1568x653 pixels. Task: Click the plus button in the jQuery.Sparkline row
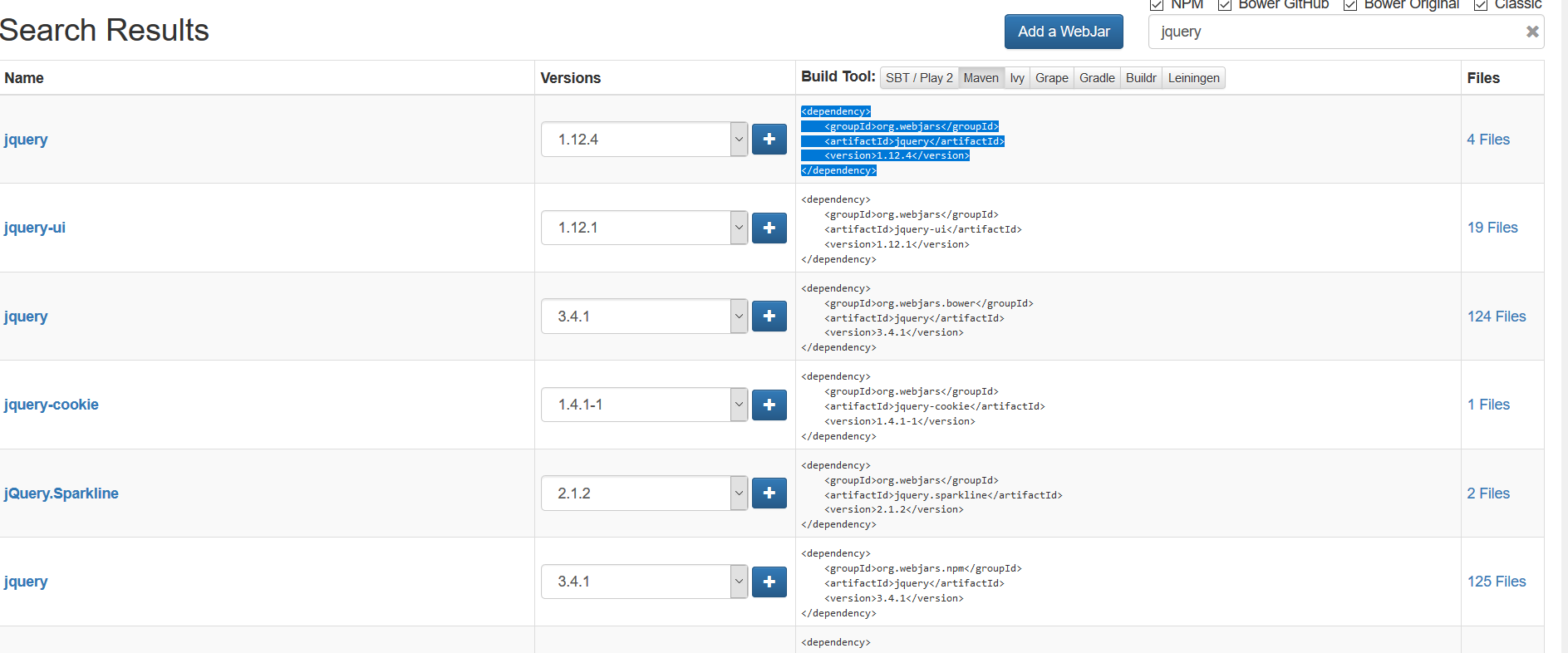769,493
